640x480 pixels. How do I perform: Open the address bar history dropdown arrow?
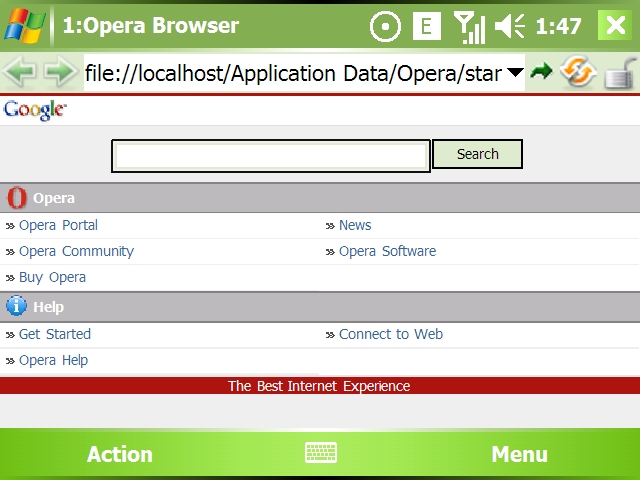point(515,73)
